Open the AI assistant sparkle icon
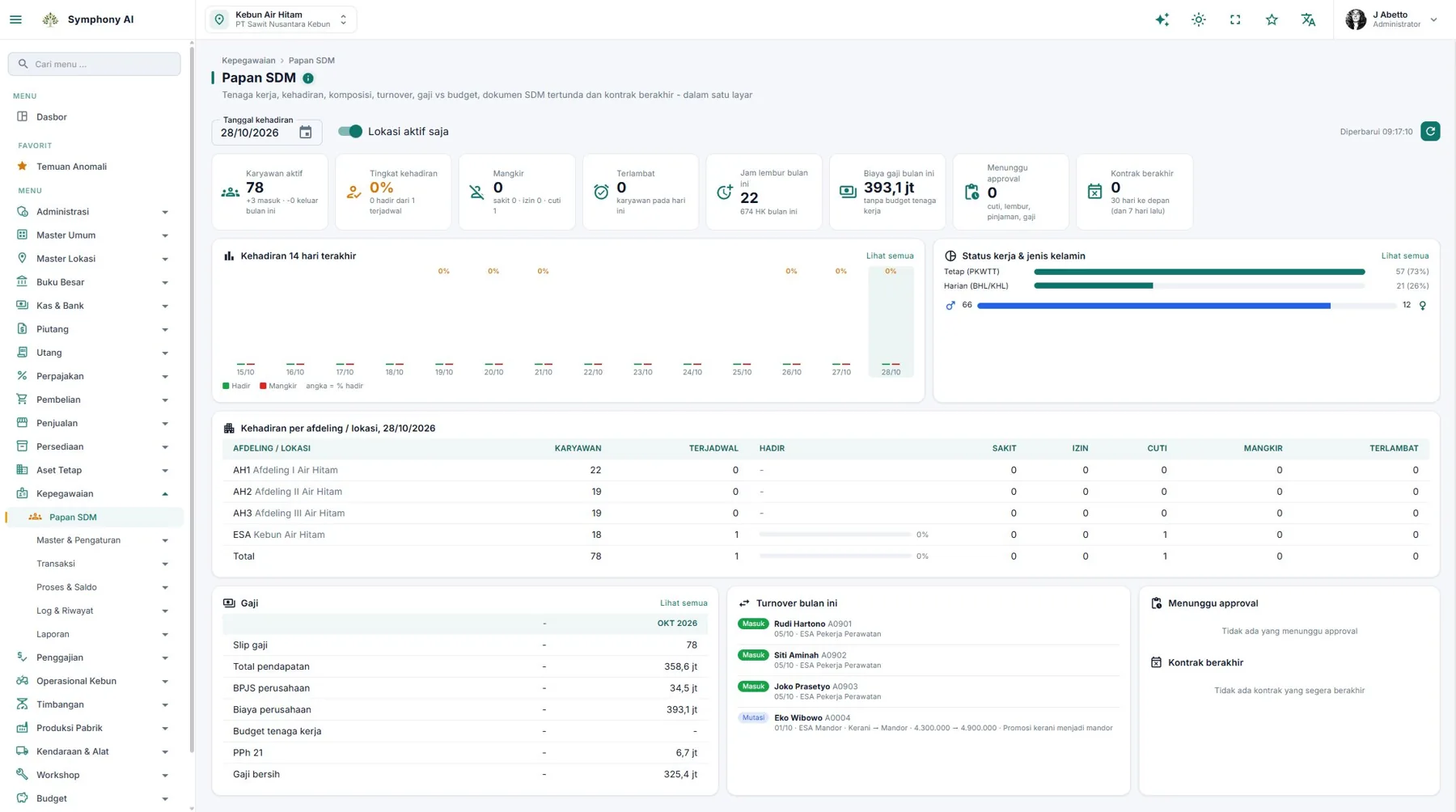 (1162, 19)
